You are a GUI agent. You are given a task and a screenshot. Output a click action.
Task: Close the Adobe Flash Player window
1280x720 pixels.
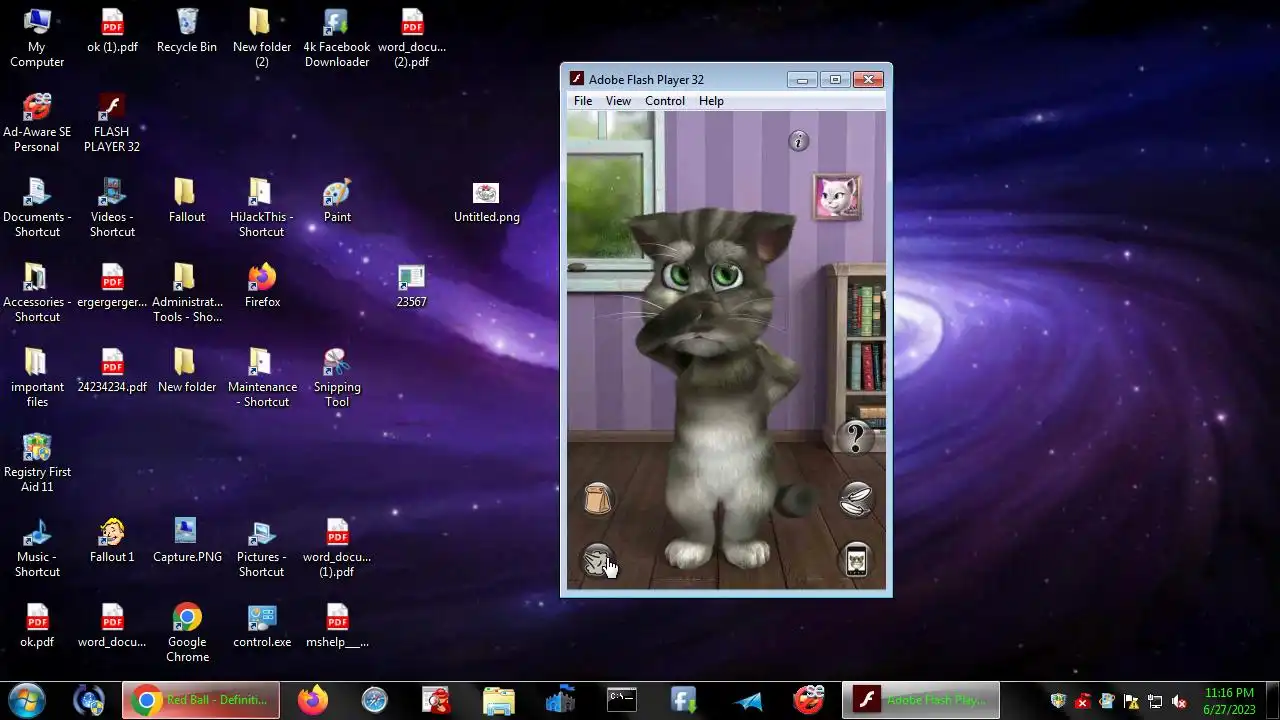pos(868,80)
